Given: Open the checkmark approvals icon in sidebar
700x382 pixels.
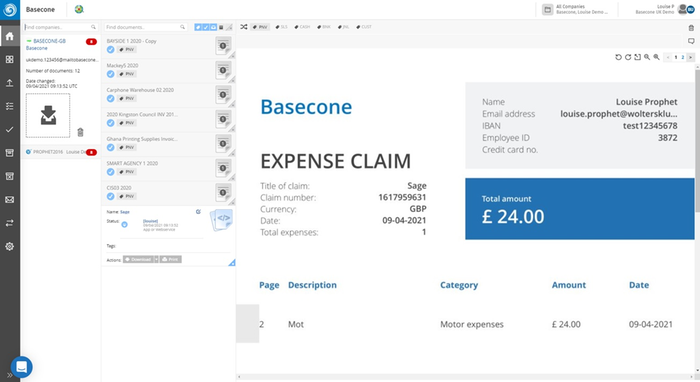Looking at the screenshot, I should (9, 129).
